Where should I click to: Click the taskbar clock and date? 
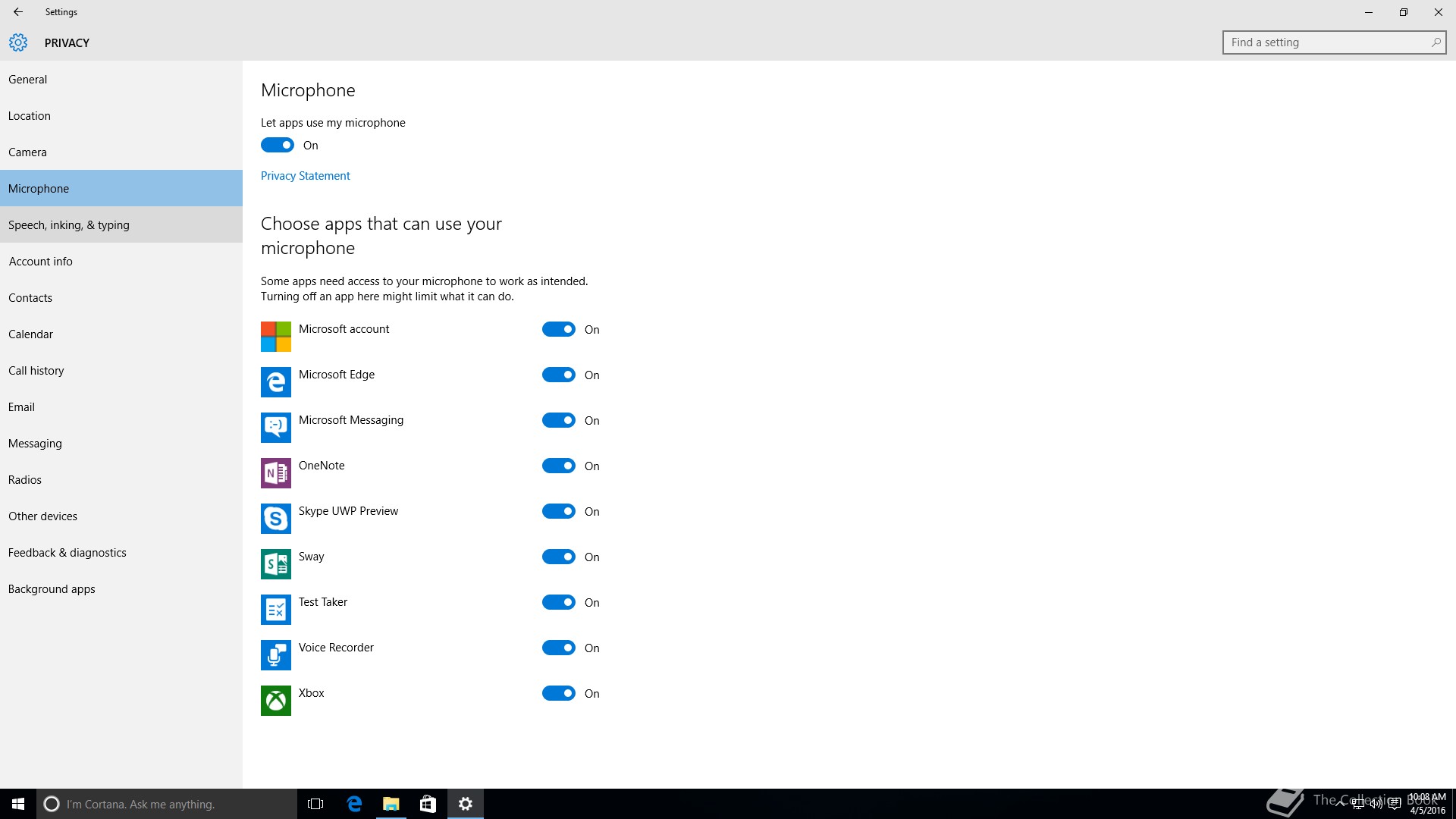point(1427,804)
